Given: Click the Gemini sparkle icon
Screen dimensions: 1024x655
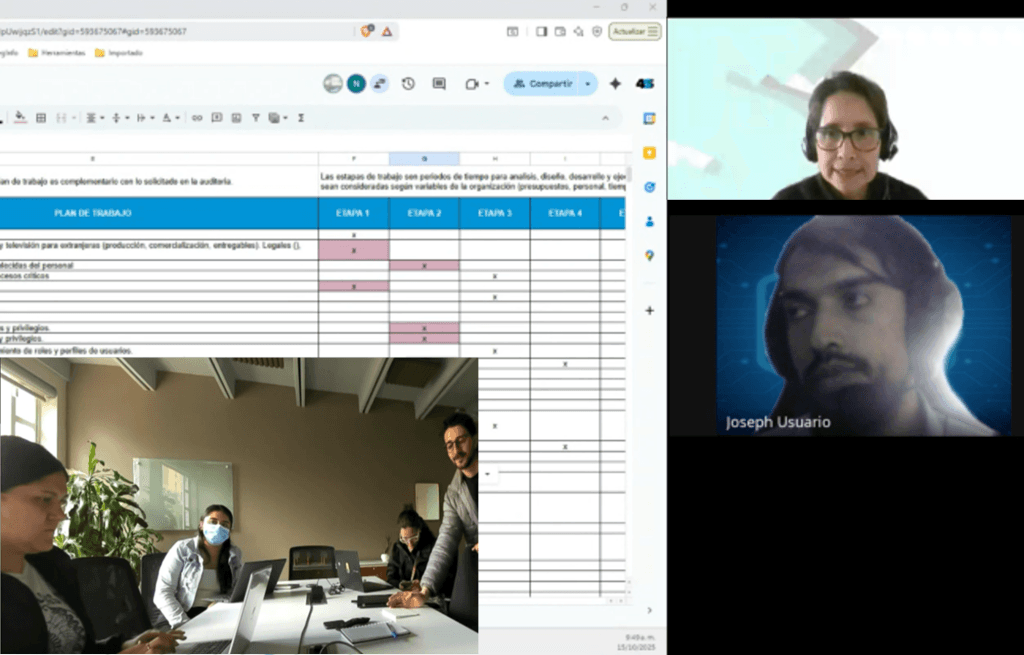Looking at the screenshot, I should pyautogui.click(x=615, y=84).
